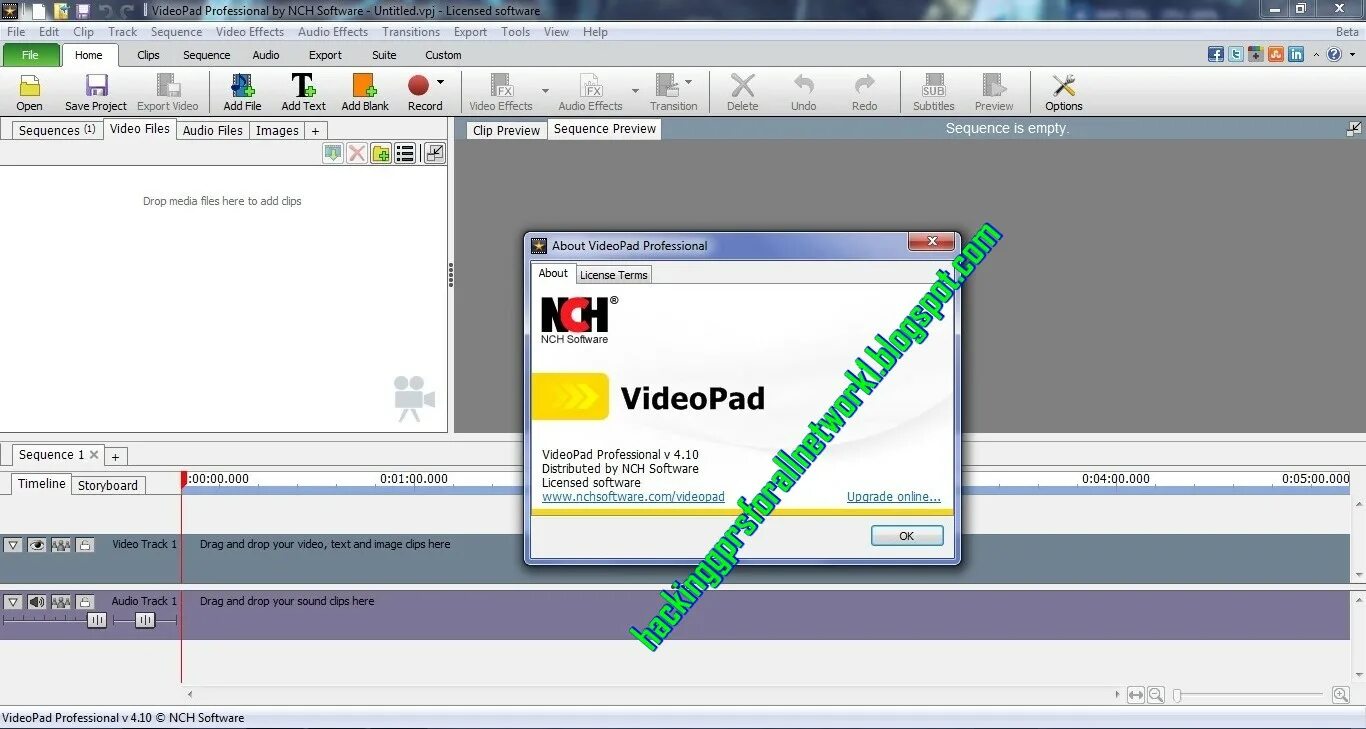Open help with the question mark icon
The image size is (1366, 729).
1334,55
